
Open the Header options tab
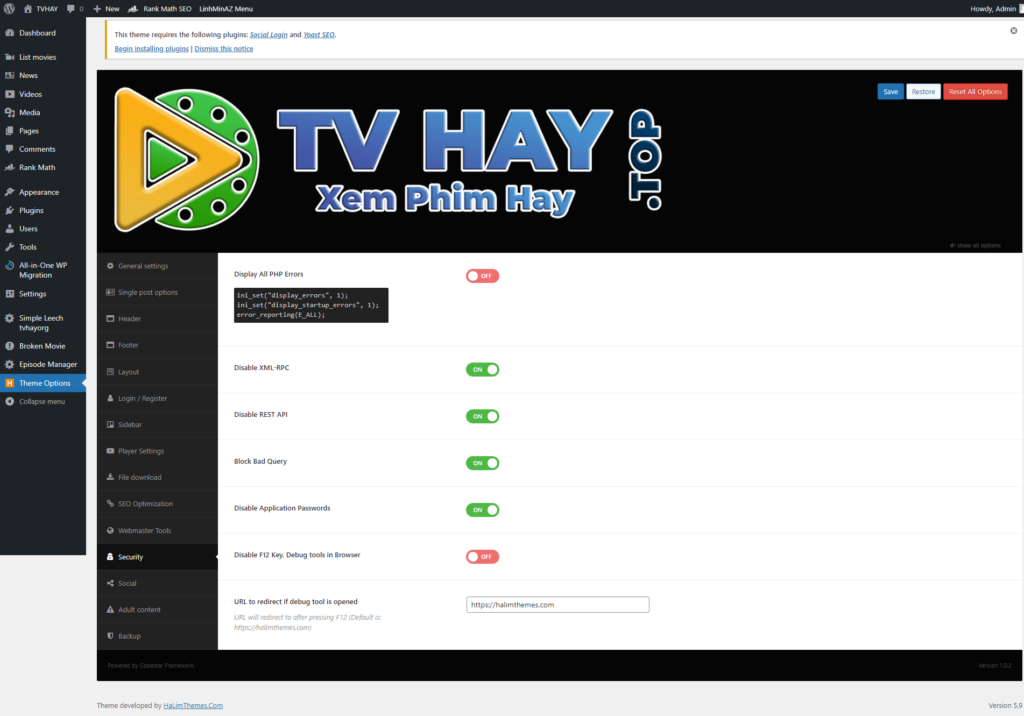click(157, 319)
